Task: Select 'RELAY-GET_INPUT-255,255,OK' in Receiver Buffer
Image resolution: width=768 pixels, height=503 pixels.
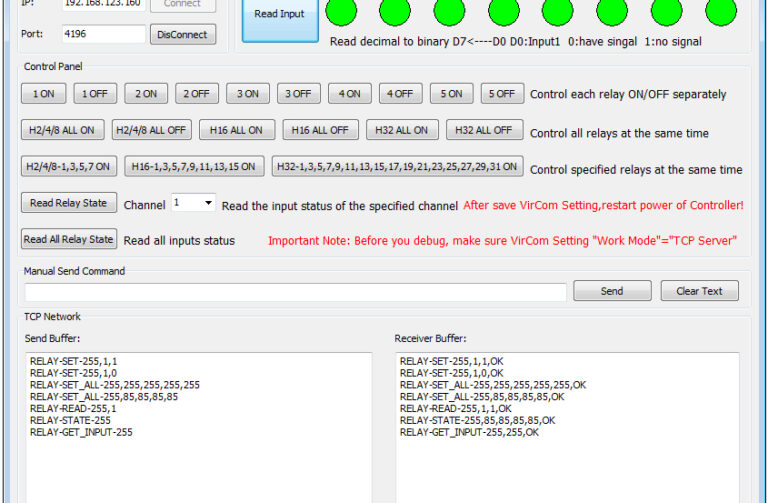Action: 469,431
